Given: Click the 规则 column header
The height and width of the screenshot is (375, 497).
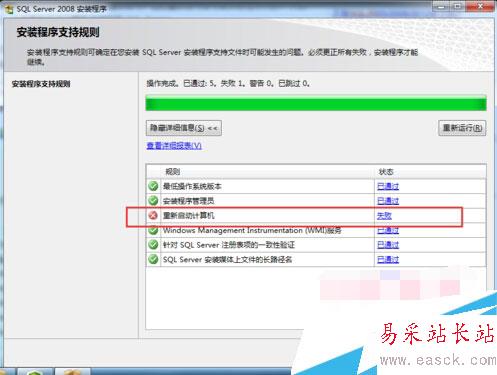Looking at the screenshot, I should 173,172.
